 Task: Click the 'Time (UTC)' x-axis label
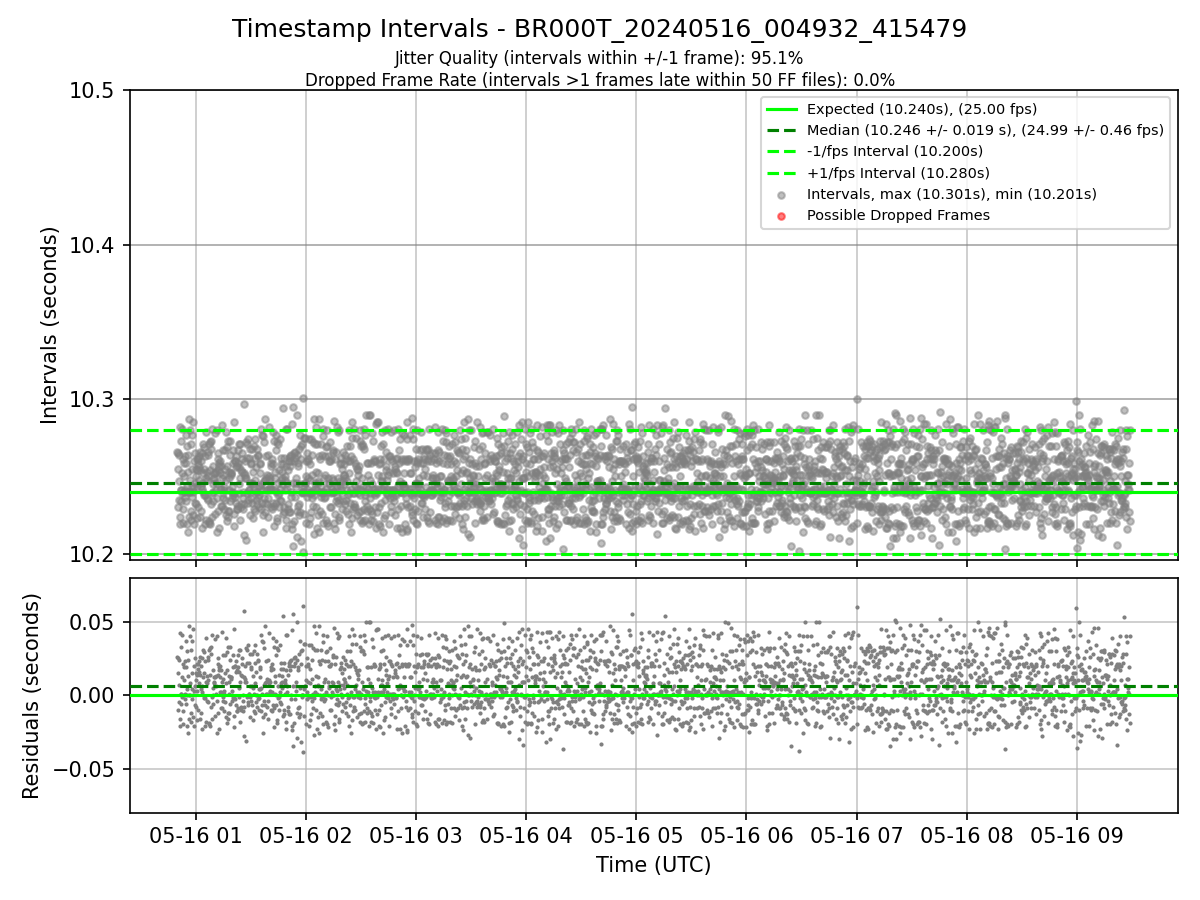tap(653, 865)
